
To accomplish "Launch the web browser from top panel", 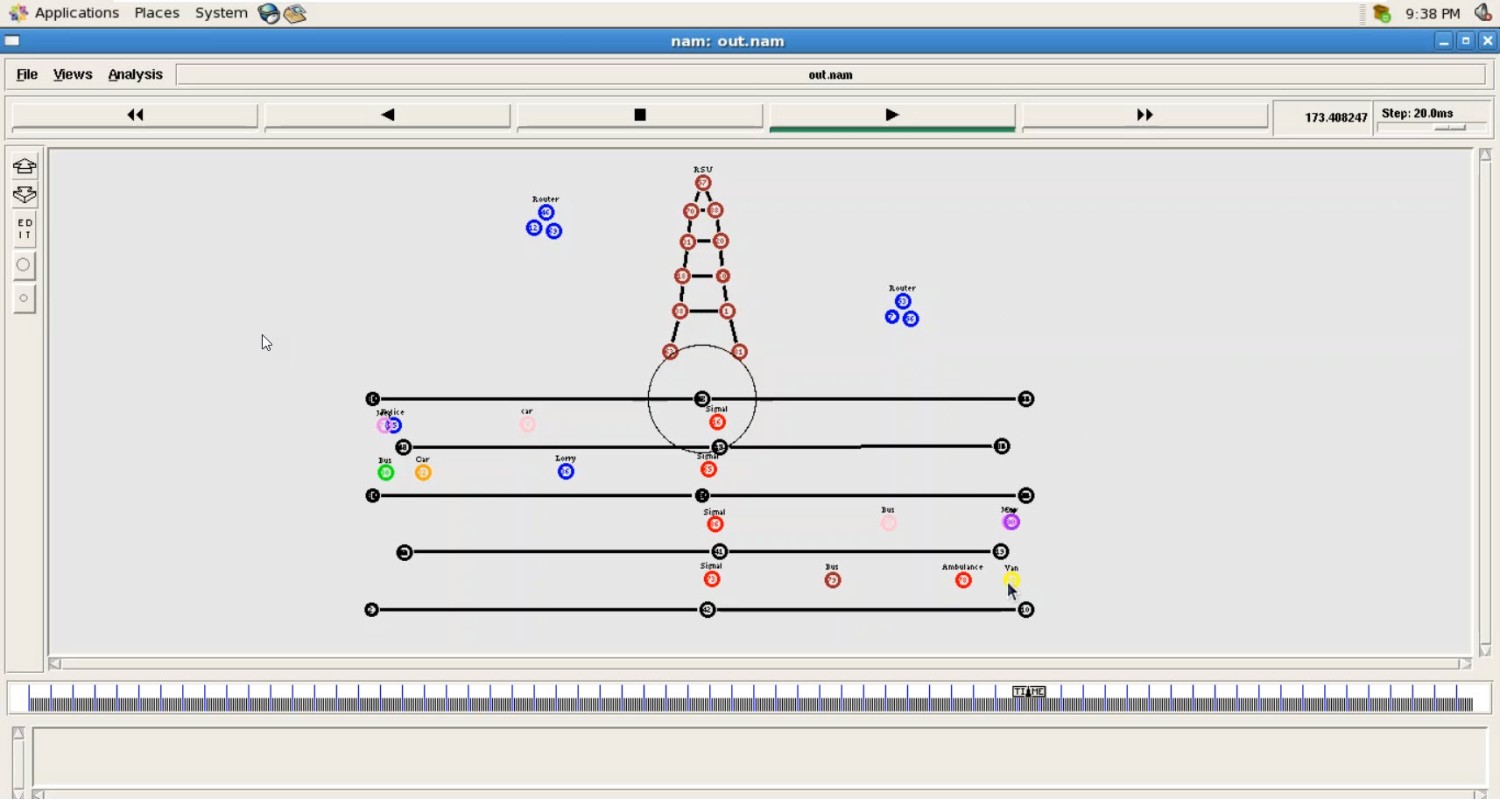I will point(268,13).
